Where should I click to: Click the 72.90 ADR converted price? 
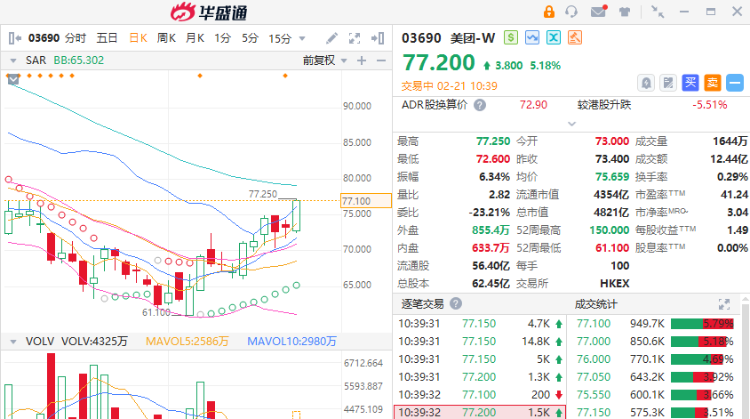533,105
